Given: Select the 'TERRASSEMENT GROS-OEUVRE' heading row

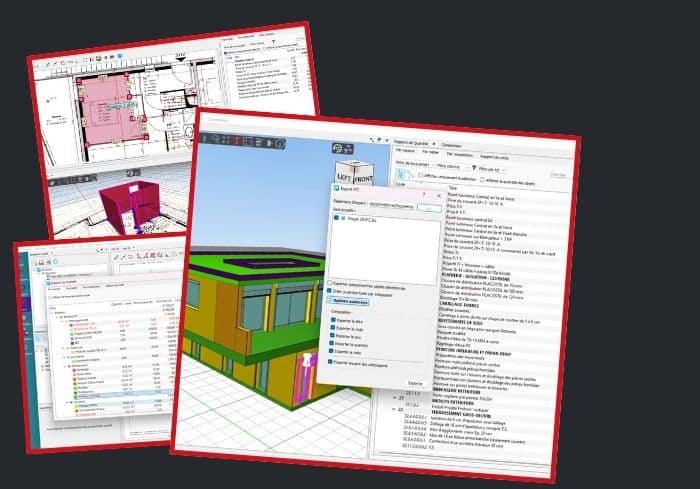Looking at the screenshot, I should tap(462, 415).
